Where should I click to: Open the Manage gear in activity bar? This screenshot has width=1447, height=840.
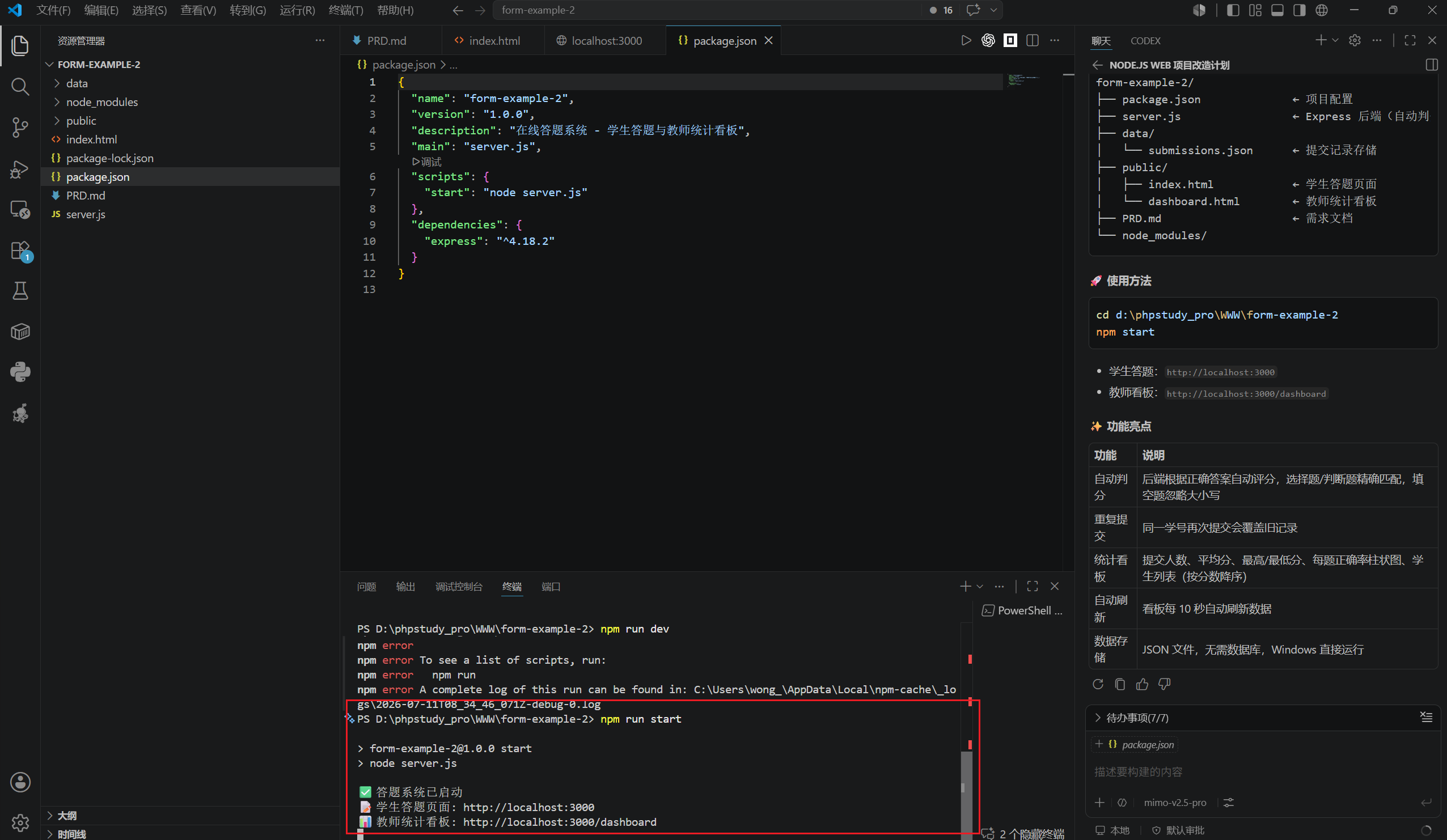click(20, 822)
